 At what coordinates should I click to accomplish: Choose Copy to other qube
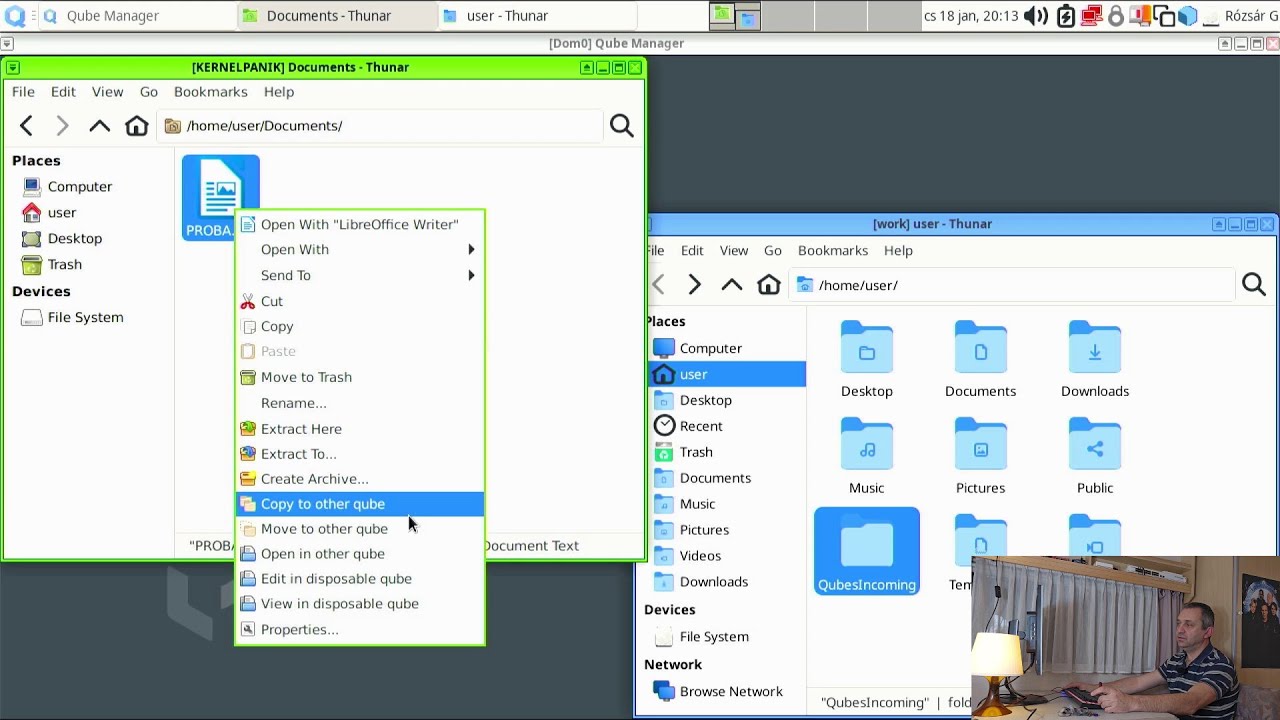click(360, 504)
